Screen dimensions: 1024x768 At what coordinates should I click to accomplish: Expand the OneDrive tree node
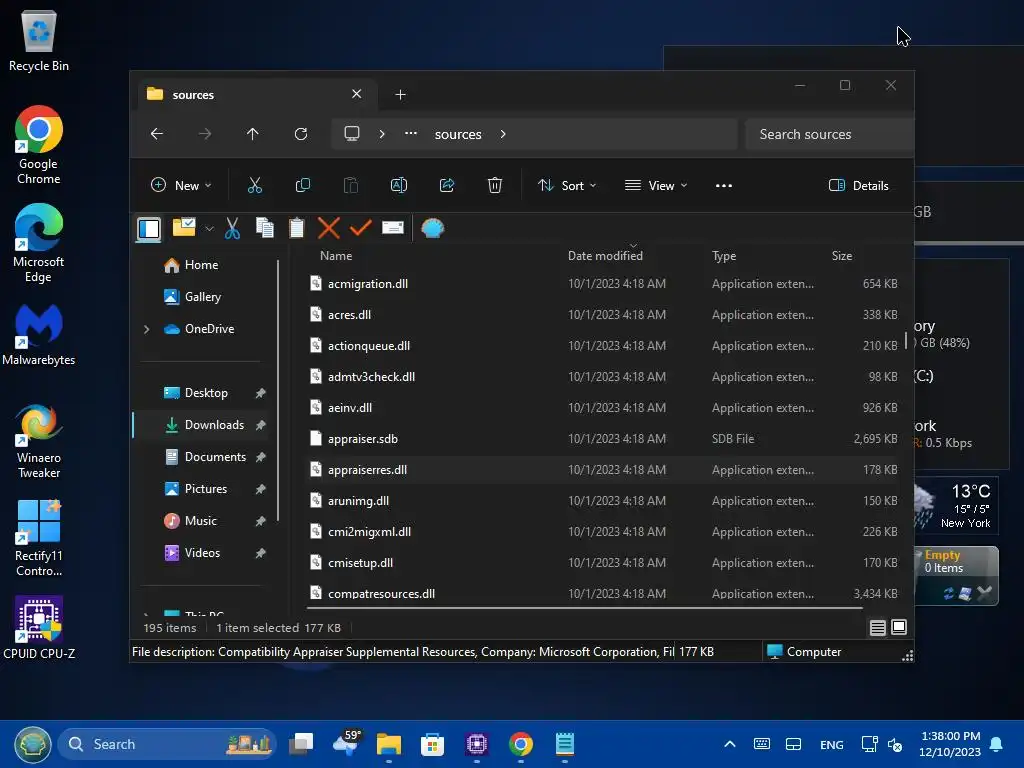click(147, 329)
